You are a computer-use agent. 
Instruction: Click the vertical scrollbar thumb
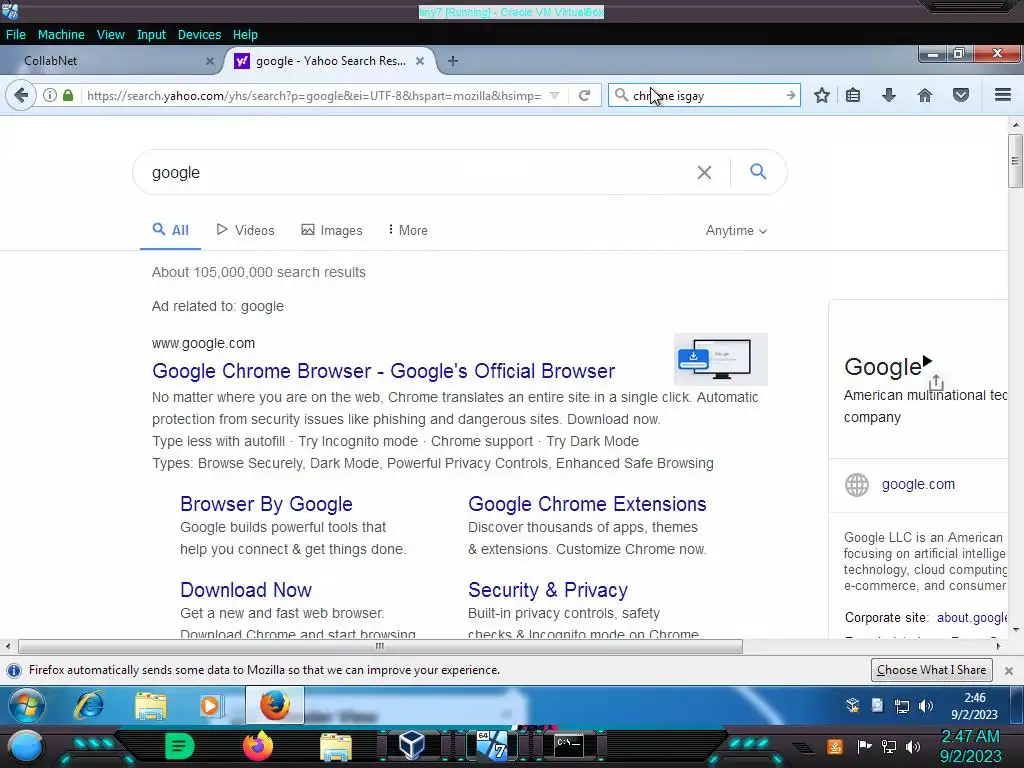[x=1015, y=161]
